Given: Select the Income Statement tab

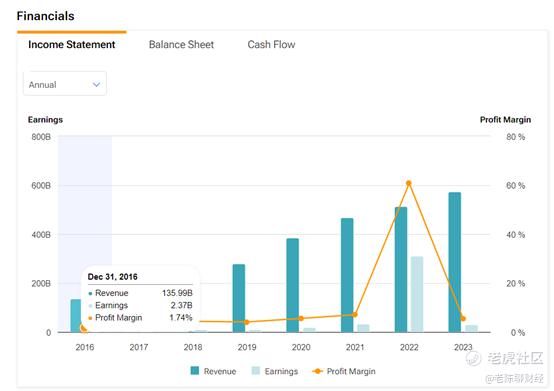Looking at the screenshot, I should point(72,45).
